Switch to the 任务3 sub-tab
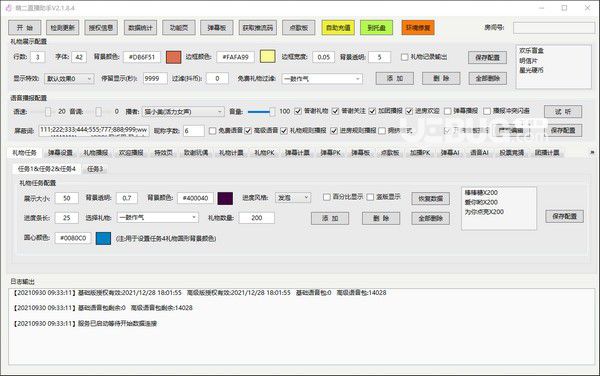 [x=95, y=169]
